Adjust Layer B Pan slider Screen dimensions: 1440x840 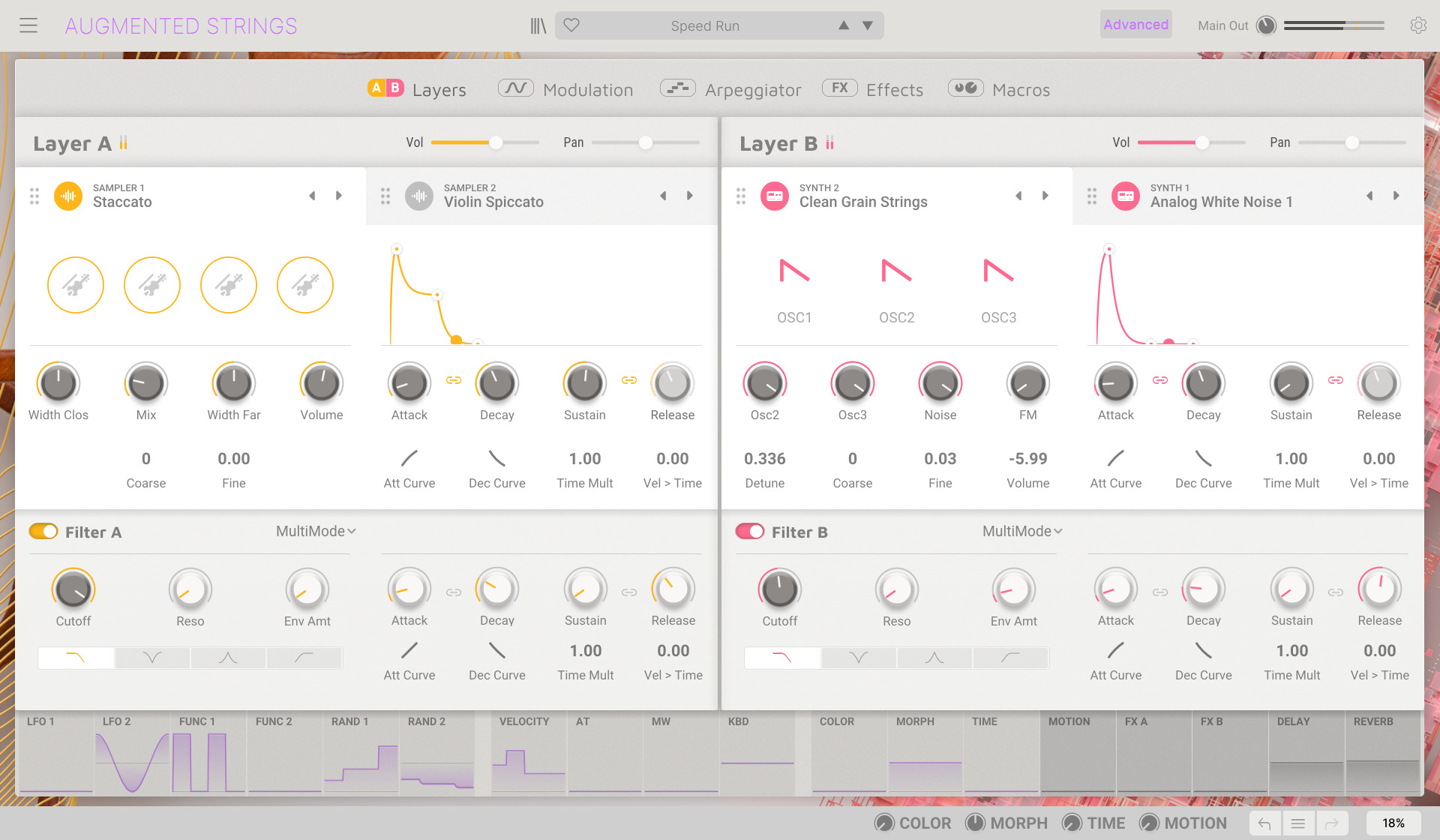click(1351, 142)
